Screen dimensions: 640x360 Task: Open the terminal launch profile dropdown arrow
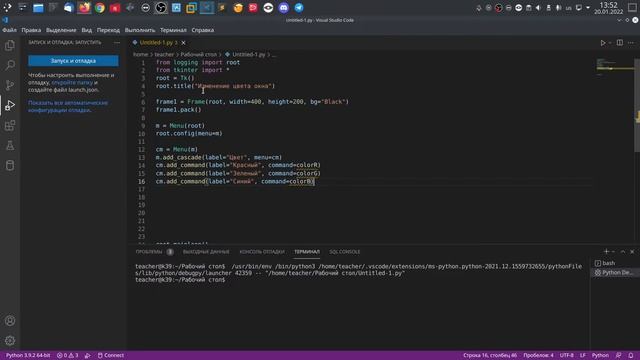point(613,252)
